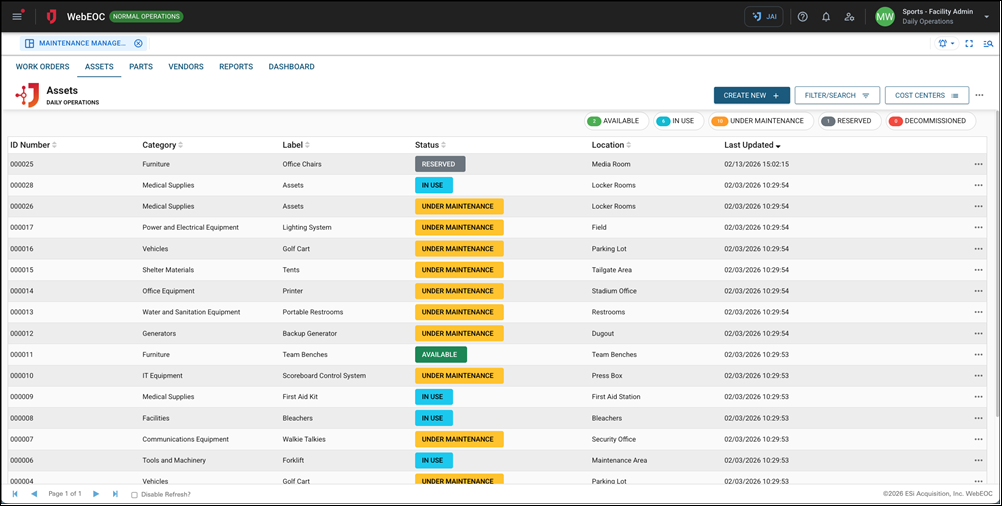Sort by the Last Updated column

pos(751,145)
